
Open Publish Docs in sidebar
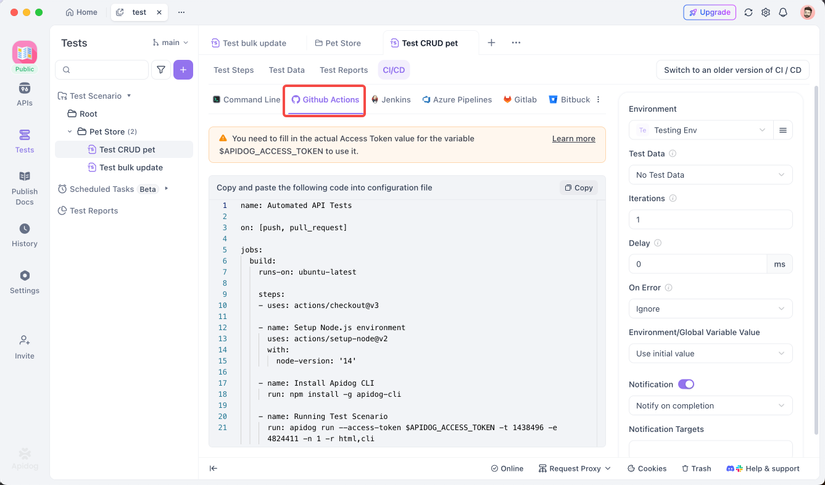(x=24, y=187)
